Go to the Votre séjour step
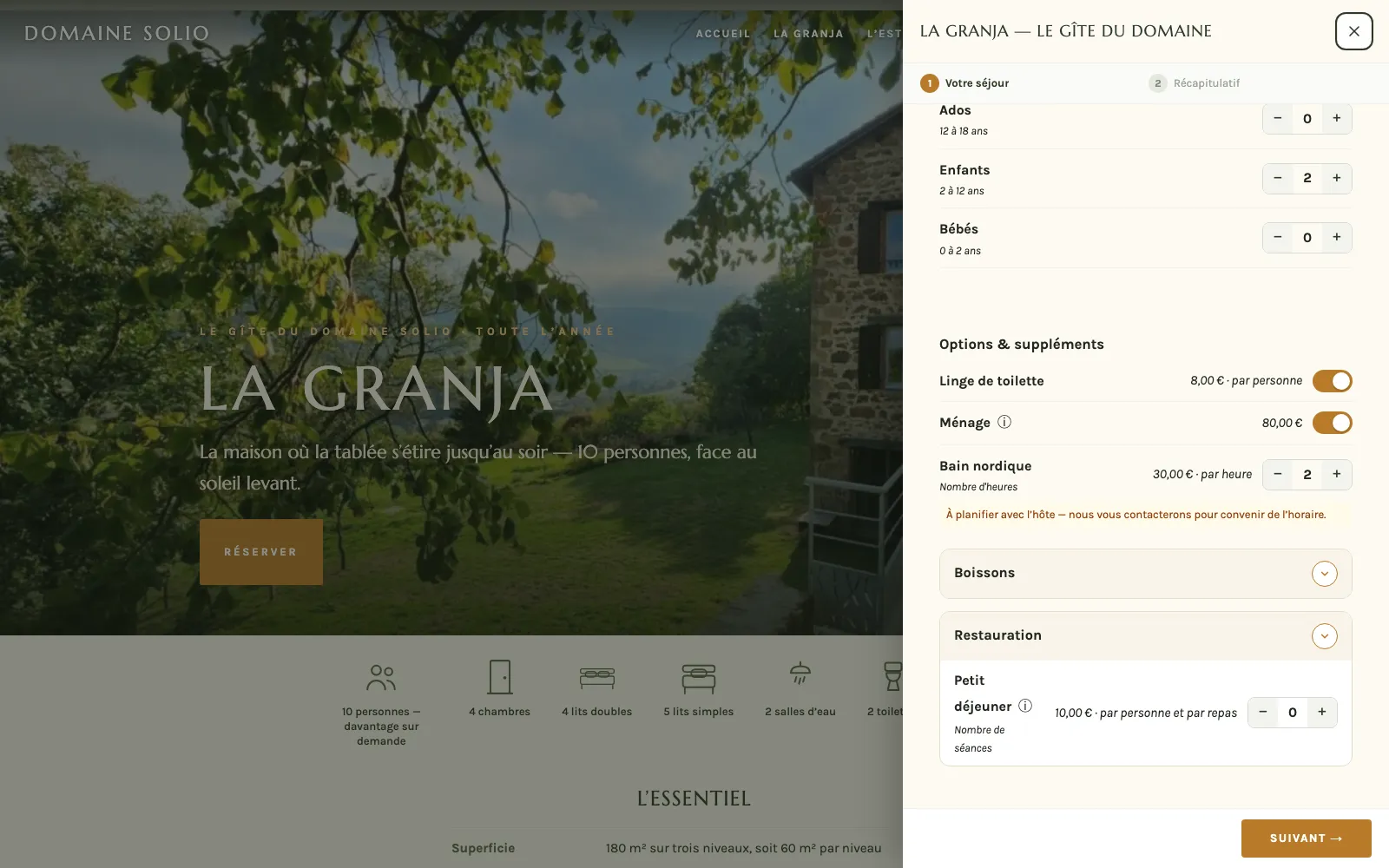Screen dimensions: 1389x868 [964, 83]
